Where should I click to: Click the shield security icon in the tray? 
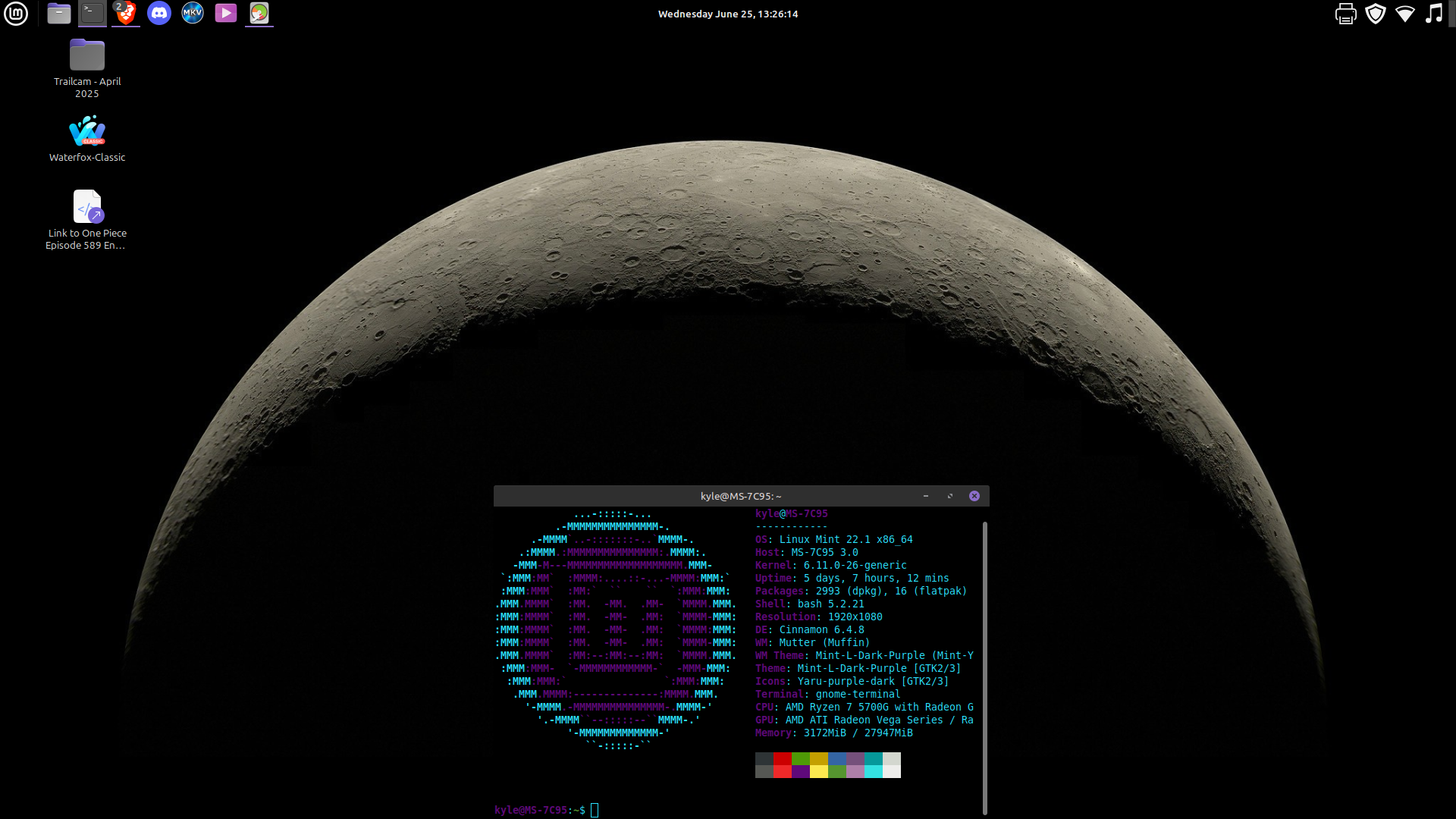pos(1376,14)
